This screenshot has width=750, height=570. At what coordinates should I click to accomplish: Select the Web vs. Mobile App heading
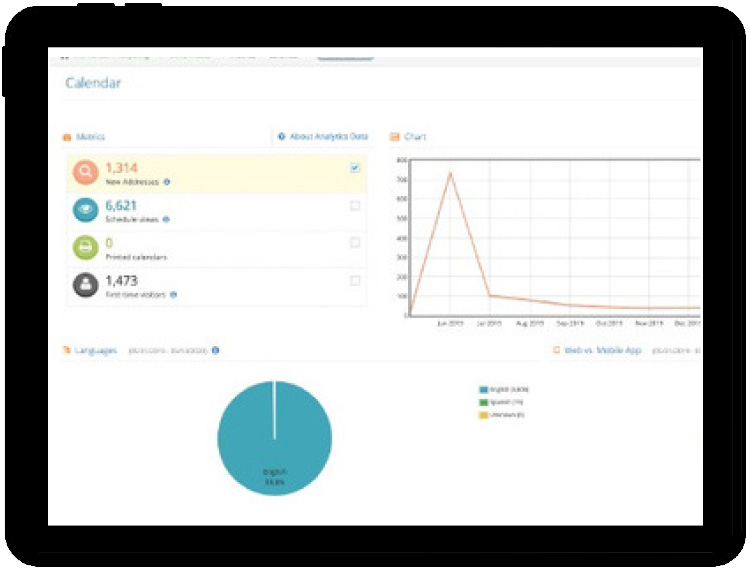[600, 351]
